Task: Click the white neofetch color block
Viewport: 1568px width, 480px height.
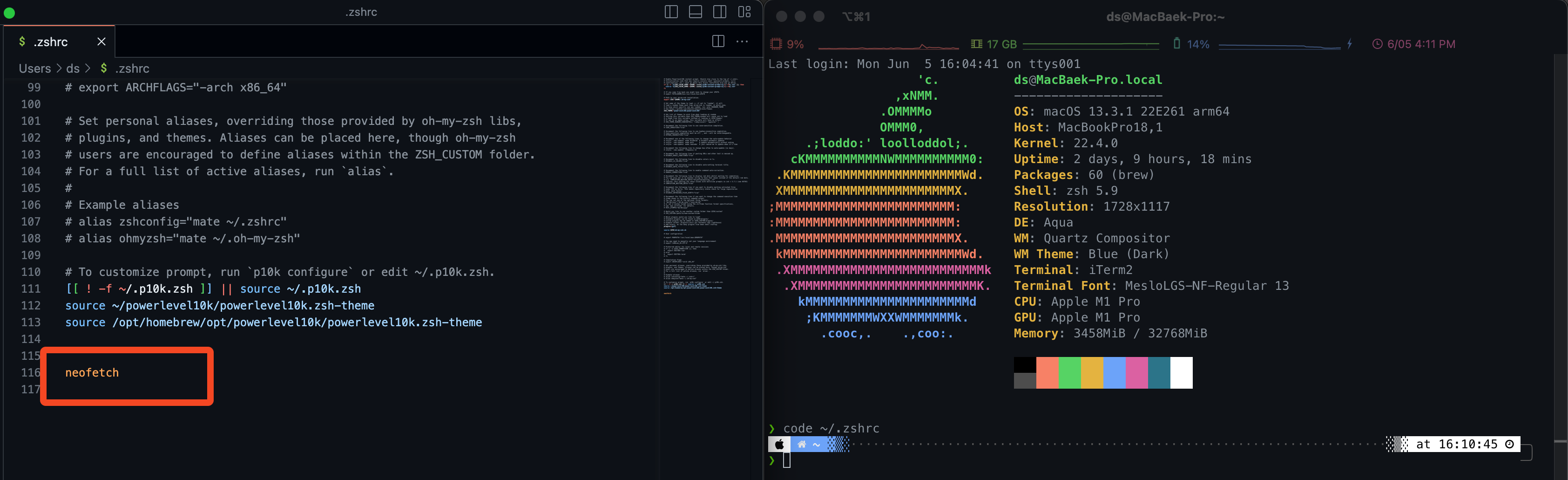Action: point(1181,373)
